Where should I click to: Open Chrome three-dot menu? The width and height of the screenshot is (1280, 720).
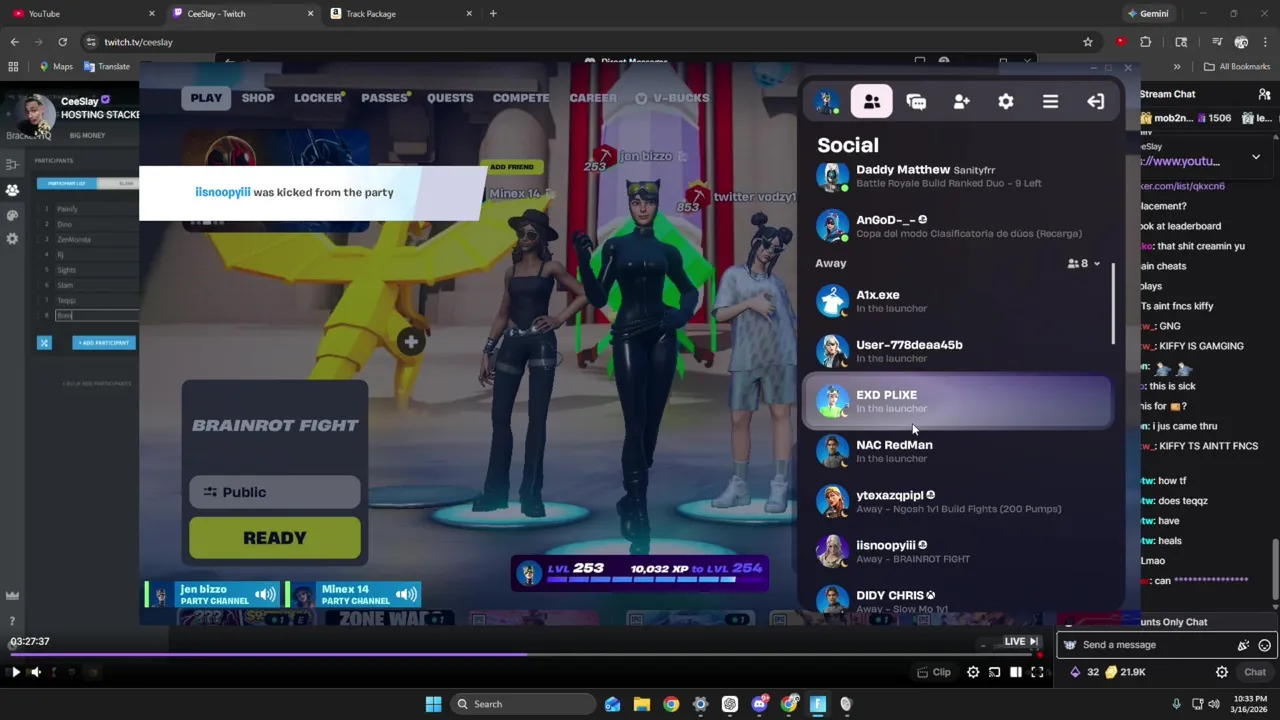pos(1265,42)
